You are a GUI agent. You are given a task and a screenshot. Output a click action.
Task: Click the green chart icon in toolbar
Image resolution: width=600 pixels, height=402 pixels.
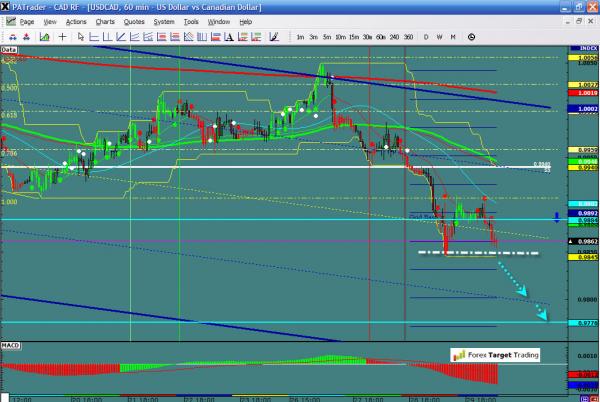coord(43,37)
